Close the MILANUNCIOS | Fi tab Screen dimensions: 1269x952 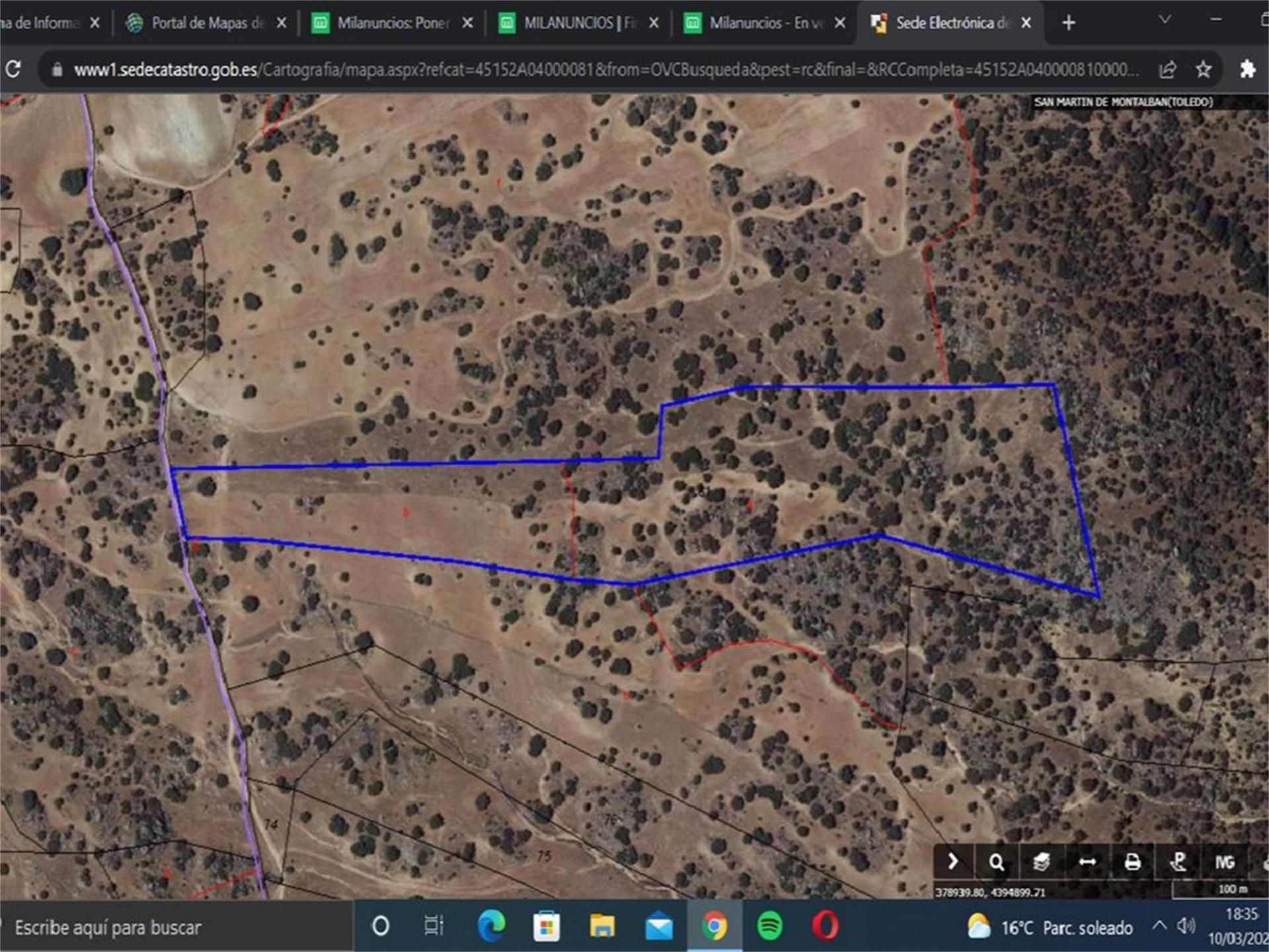pyautogui.click(x=654, y=23)
